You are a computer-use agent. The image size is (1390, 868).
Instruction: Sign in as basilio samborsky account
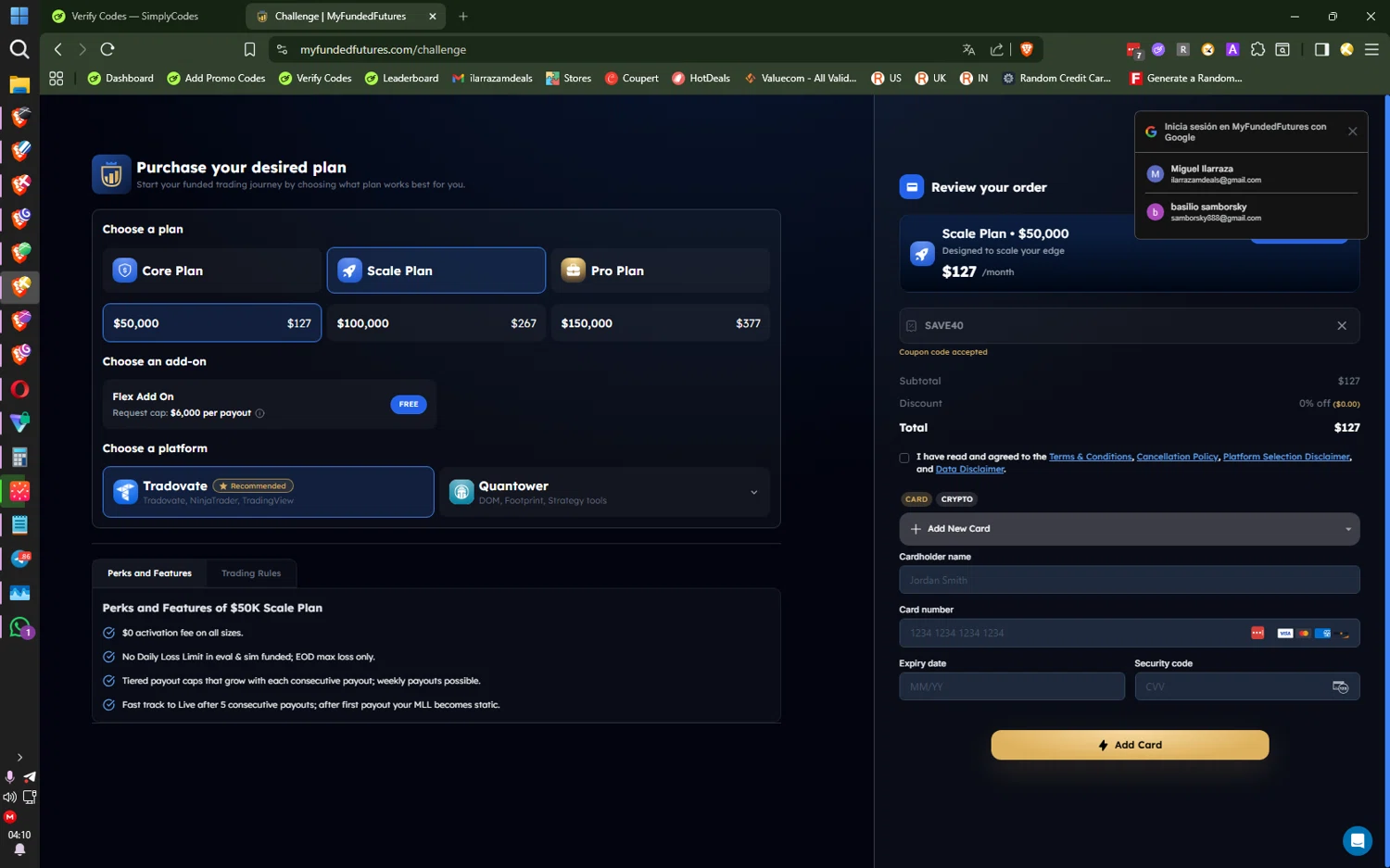[x=1251, y=212]
